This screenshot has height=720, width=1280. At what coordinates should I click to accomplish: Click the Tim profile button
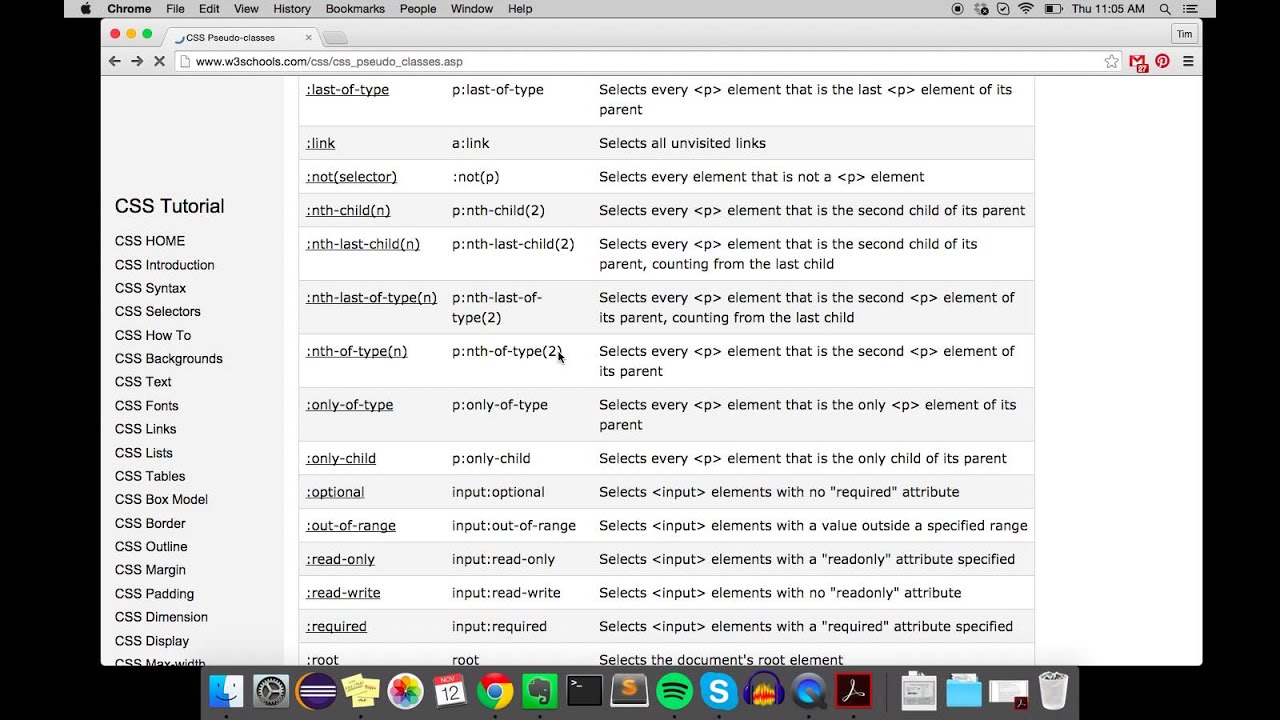(1185, 33)
